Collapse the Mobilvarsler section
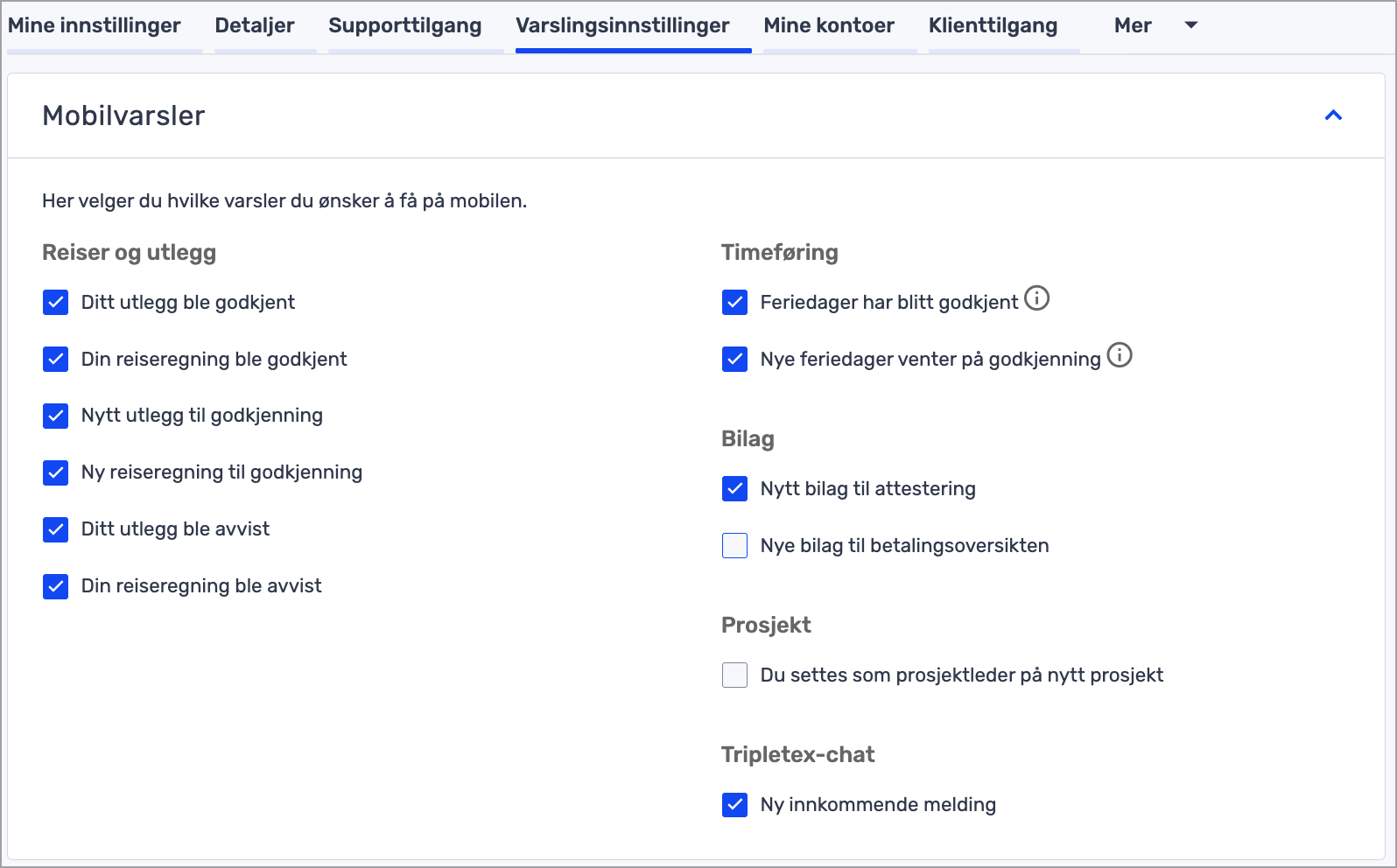 (1333, 115)
